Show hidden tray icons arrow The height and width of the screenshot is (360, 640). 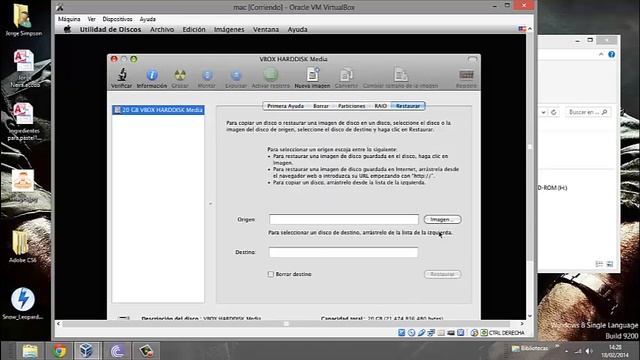coord(566,351)
